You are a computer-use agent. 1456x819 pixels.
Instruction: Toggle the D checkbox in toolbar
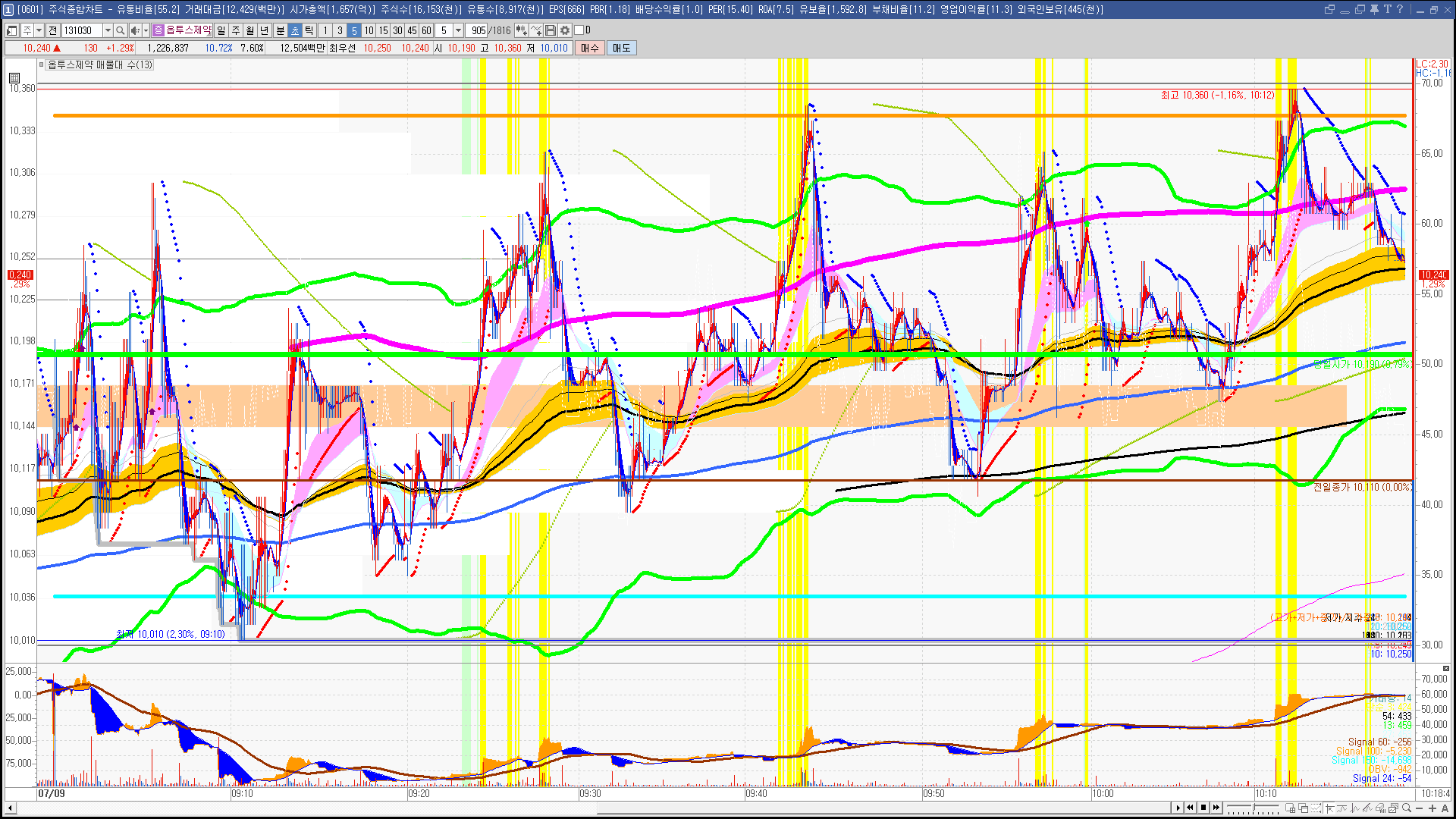coord(579,30)
